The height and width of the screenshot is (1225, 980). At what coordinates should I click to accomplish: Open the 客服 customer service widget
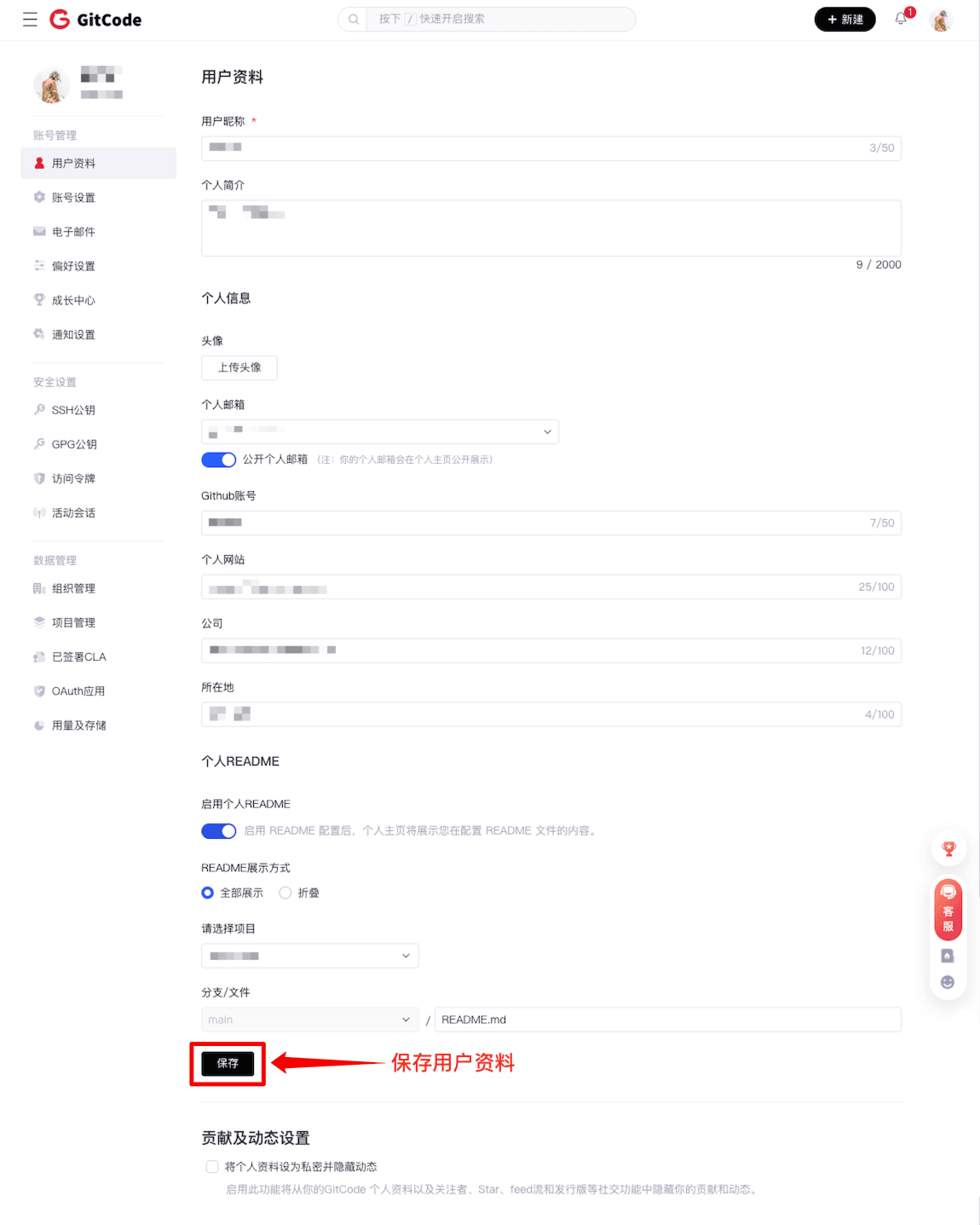[948, 909]
